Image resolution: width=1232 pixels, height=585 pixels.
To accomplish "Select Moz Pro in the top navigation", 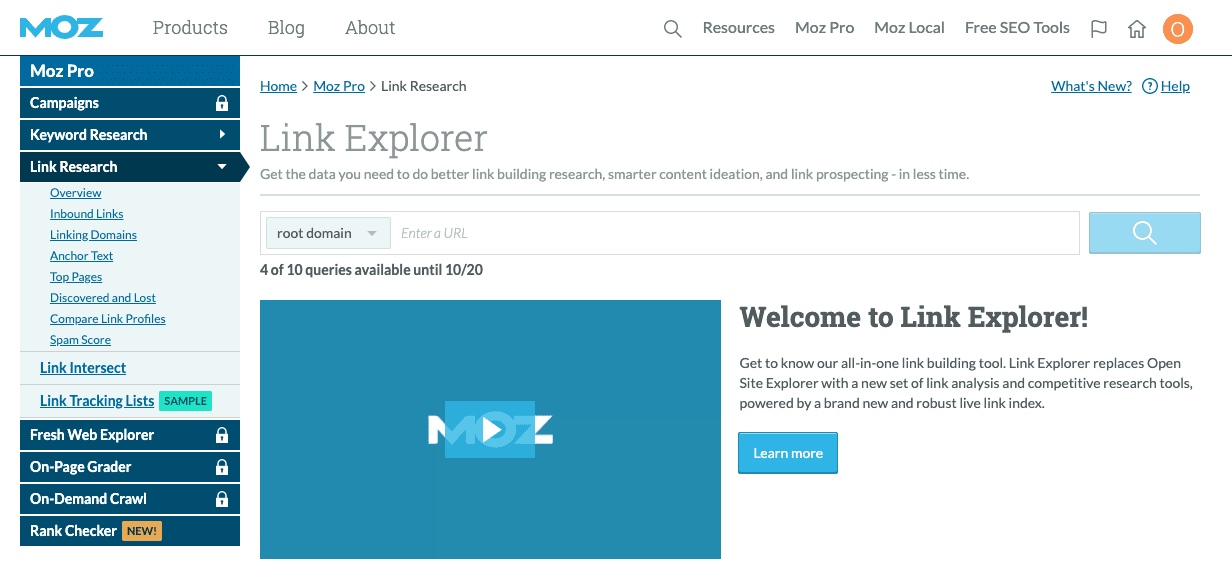I will click(825, 28).
